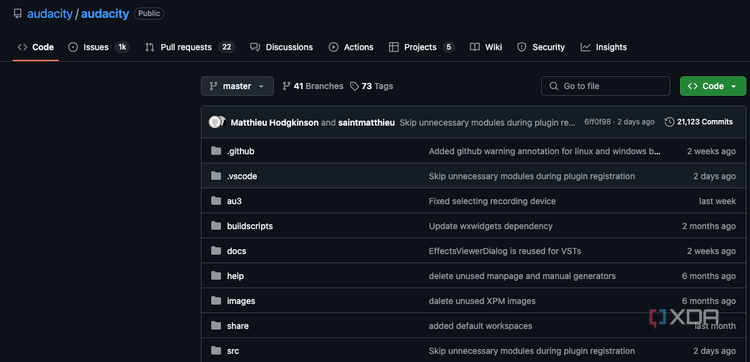750x362 pixels.
Task: Open 'delete unused manpage and manual generators' commit
Action: pos(522,276)
